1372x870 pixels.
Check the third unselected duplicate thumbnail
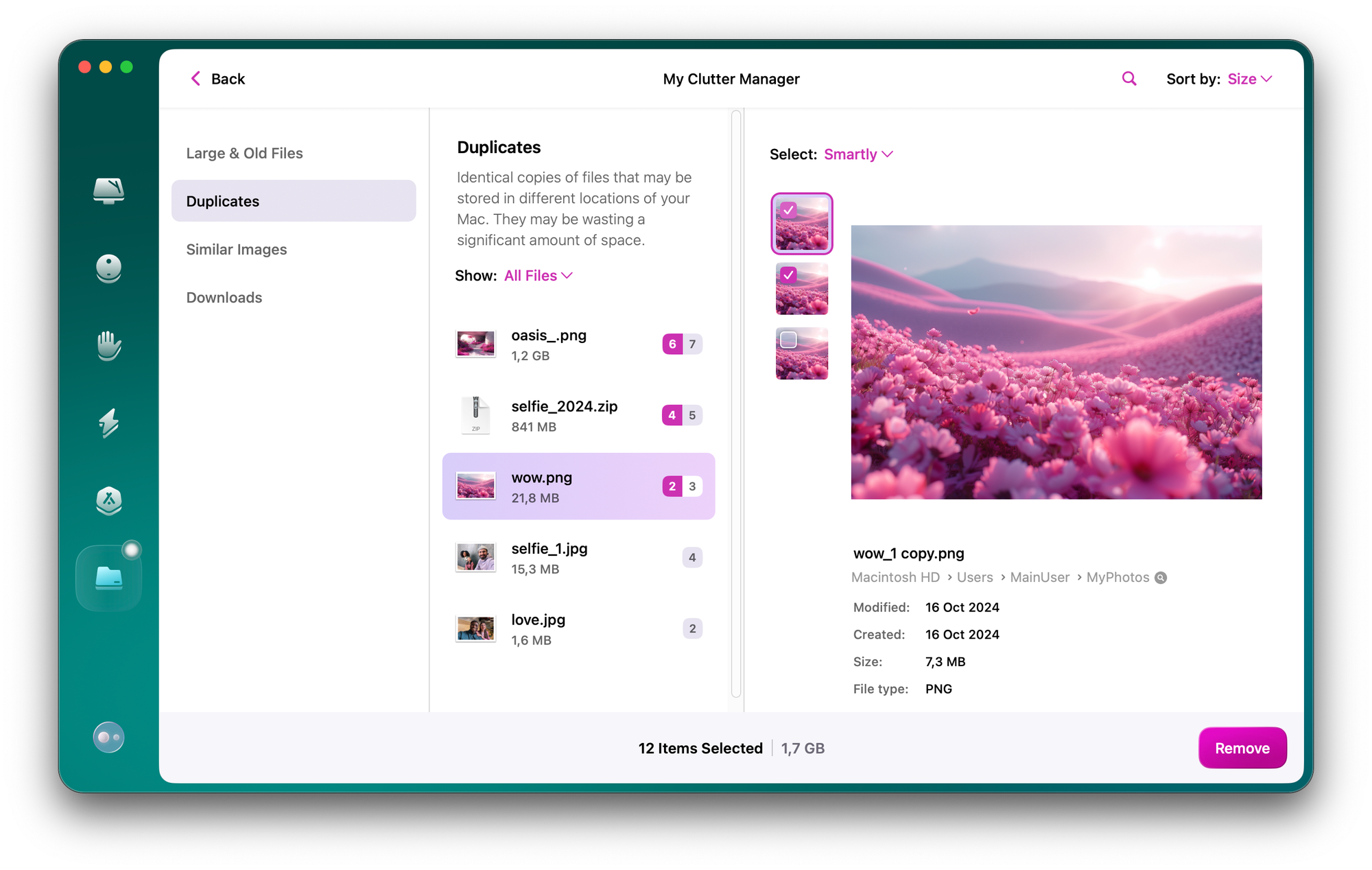(x=789, y=340)
